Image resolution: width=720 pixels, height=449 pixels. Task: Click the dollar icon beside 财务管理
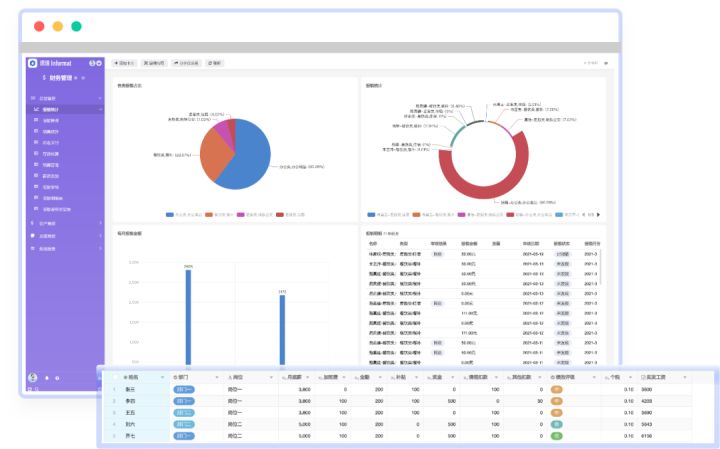[x=44, y=77]
